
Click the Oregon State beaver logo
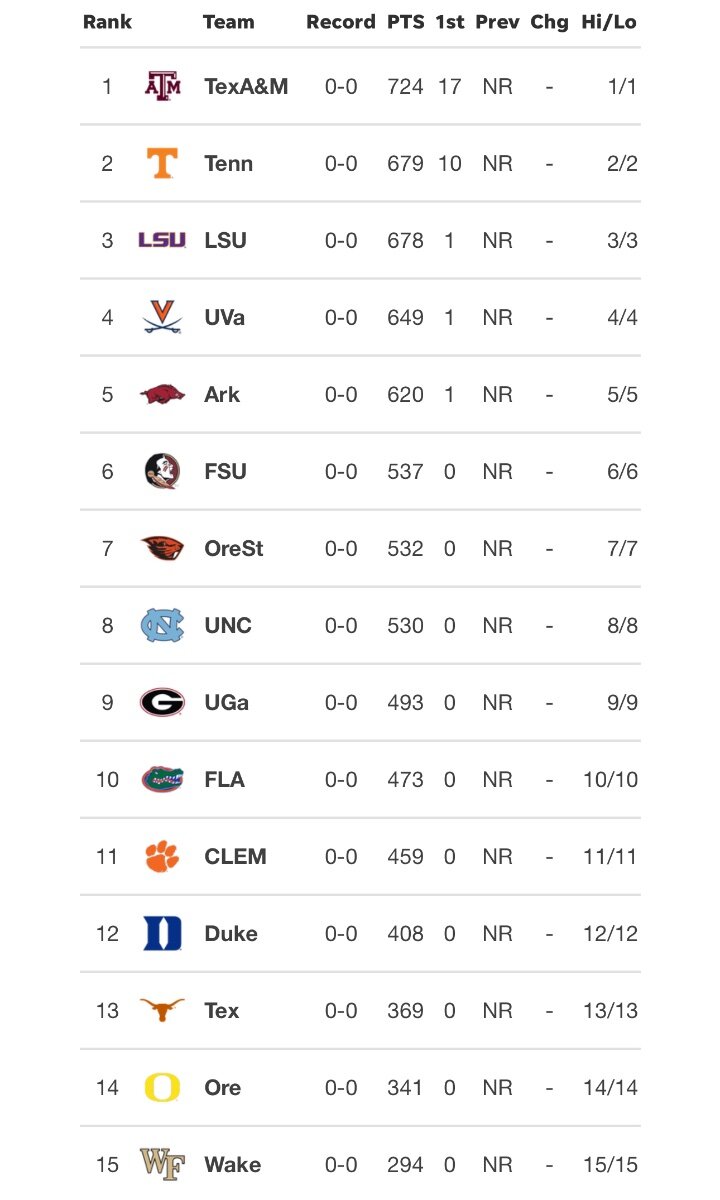coord(162,548)
